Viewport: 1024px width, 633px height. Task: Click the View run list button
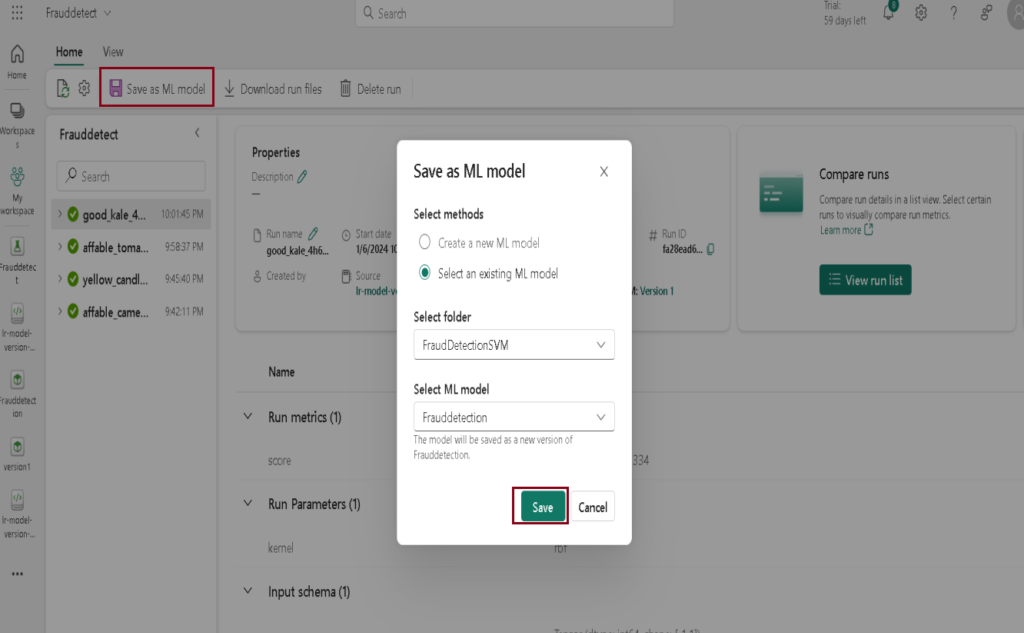click(865, 280)
